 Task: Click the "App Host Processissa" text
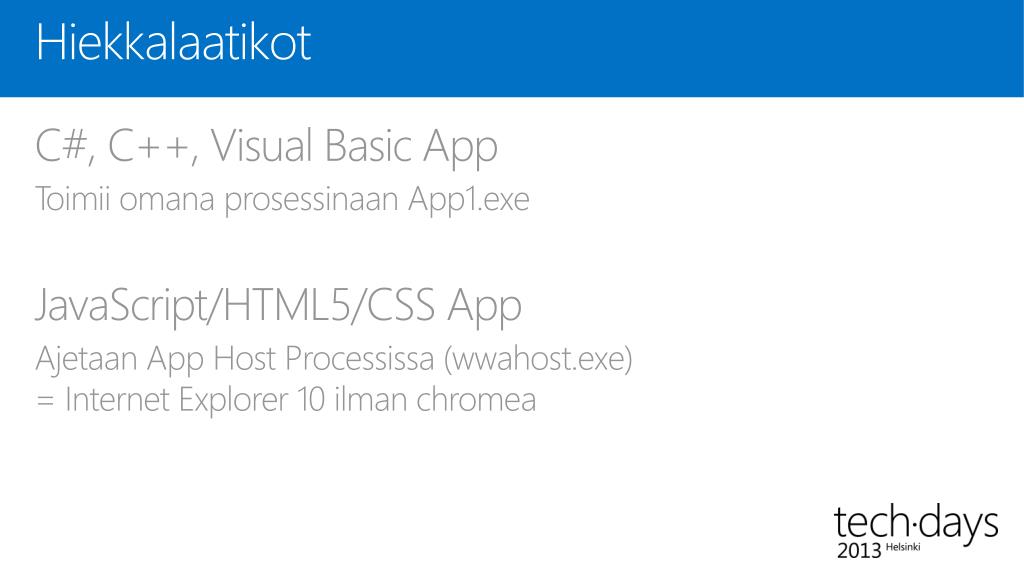[291, 360]
